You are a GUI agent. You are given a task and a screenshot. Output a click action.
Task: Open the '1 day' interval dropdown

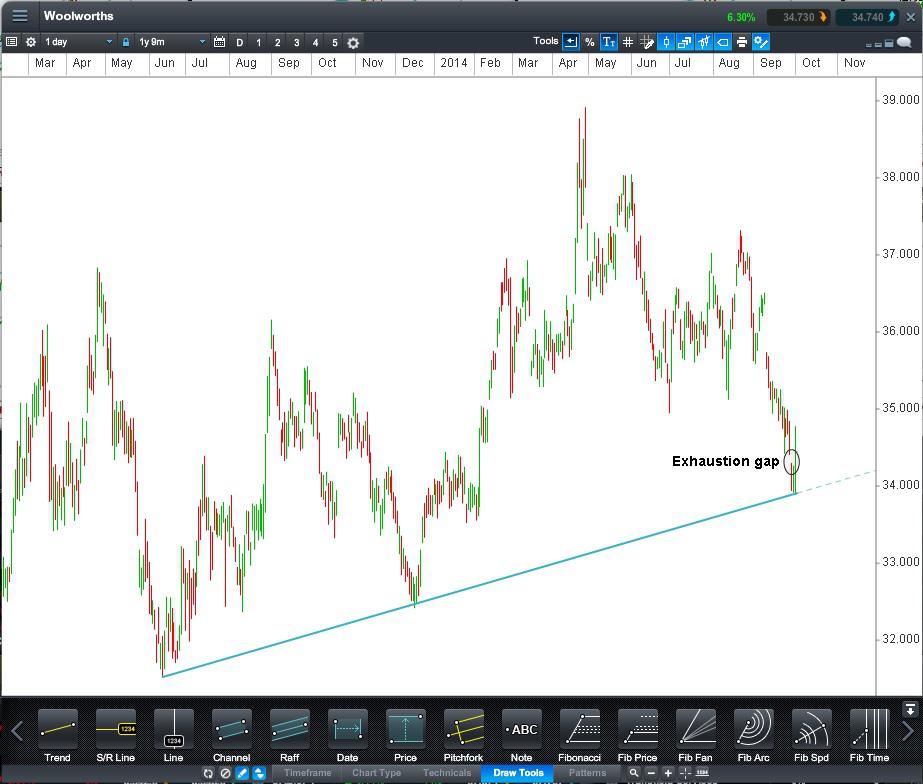click(x=78, y=42)
